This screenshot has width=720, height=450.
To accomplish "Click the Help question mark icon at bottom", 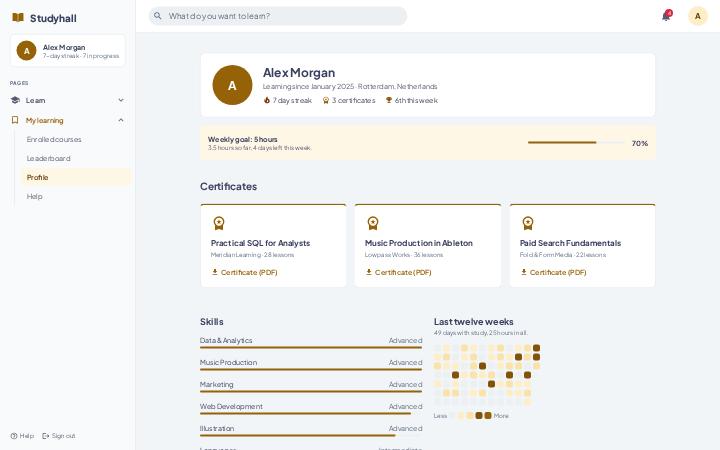I will tap(14, 436).
